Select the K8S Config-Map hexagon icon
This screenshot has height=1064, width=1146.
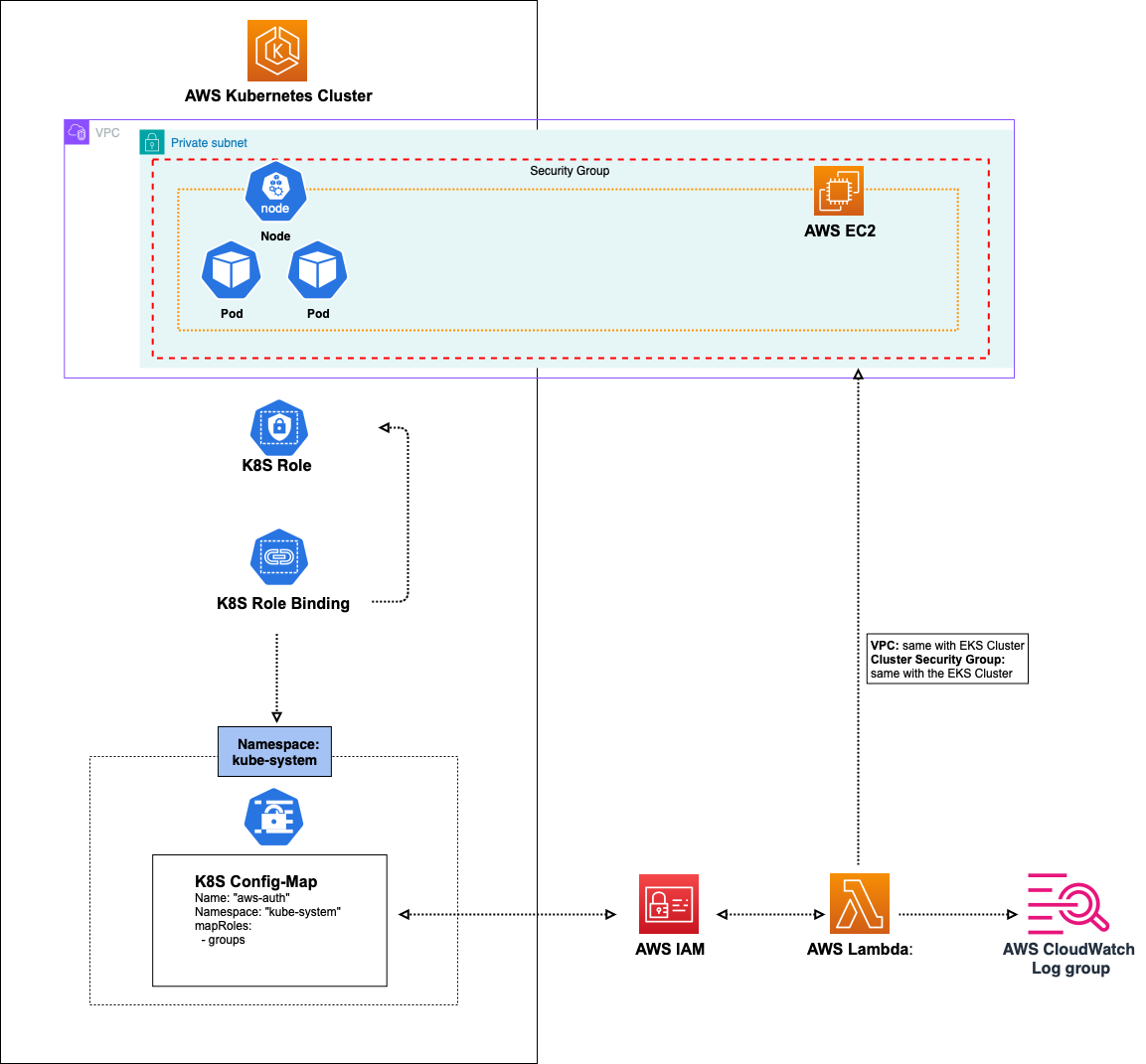pos(273,817)
